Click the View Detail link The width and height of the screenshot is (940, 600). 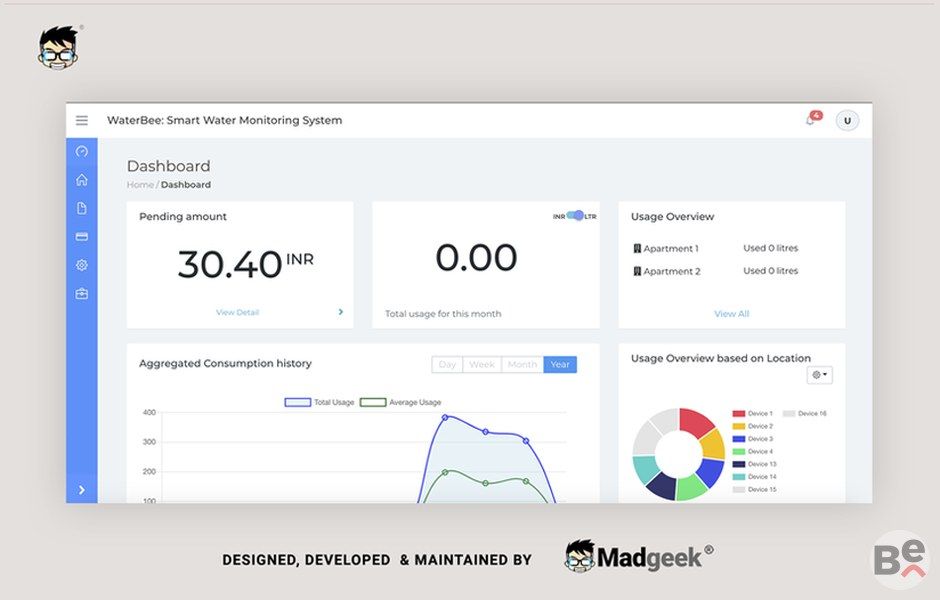[x=237, y=313]
